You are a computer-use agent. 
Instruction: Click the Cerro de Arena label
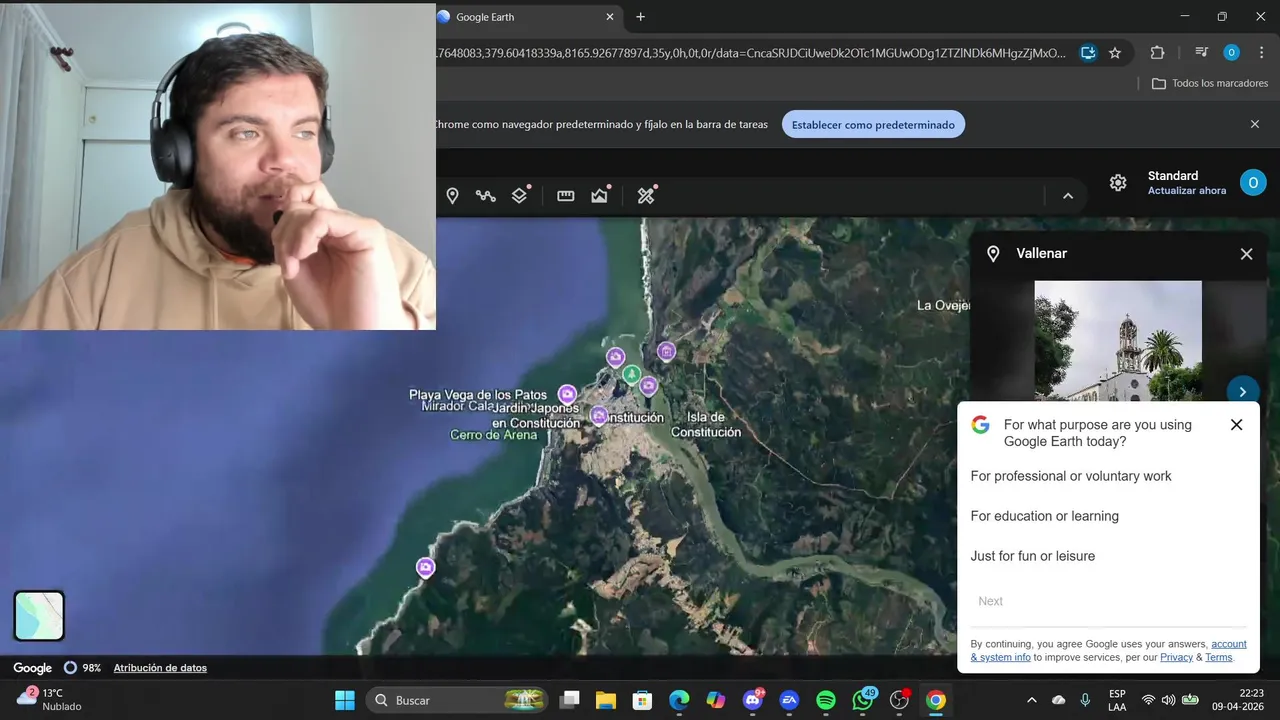click(493, 435)
